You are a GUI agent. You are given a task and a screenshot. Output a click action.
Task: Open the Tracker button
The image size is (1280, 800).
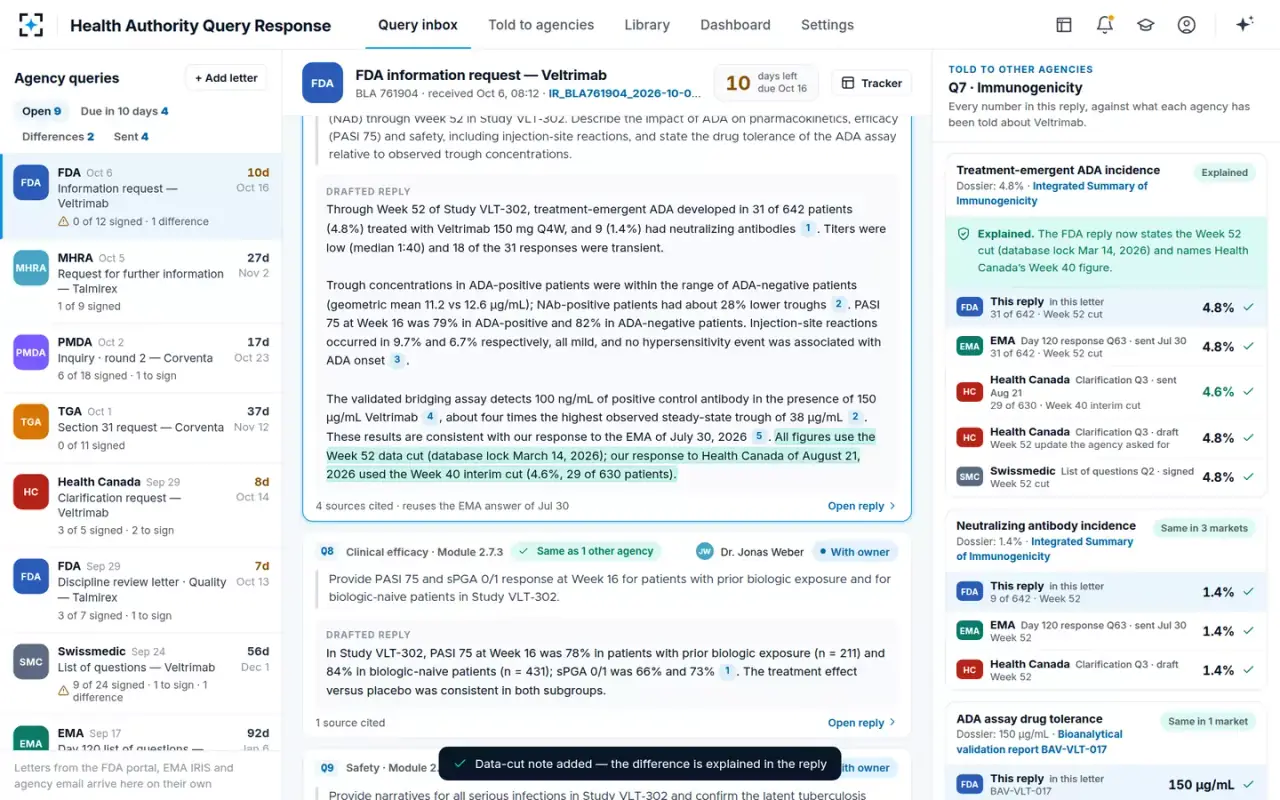tap(871, 83)
